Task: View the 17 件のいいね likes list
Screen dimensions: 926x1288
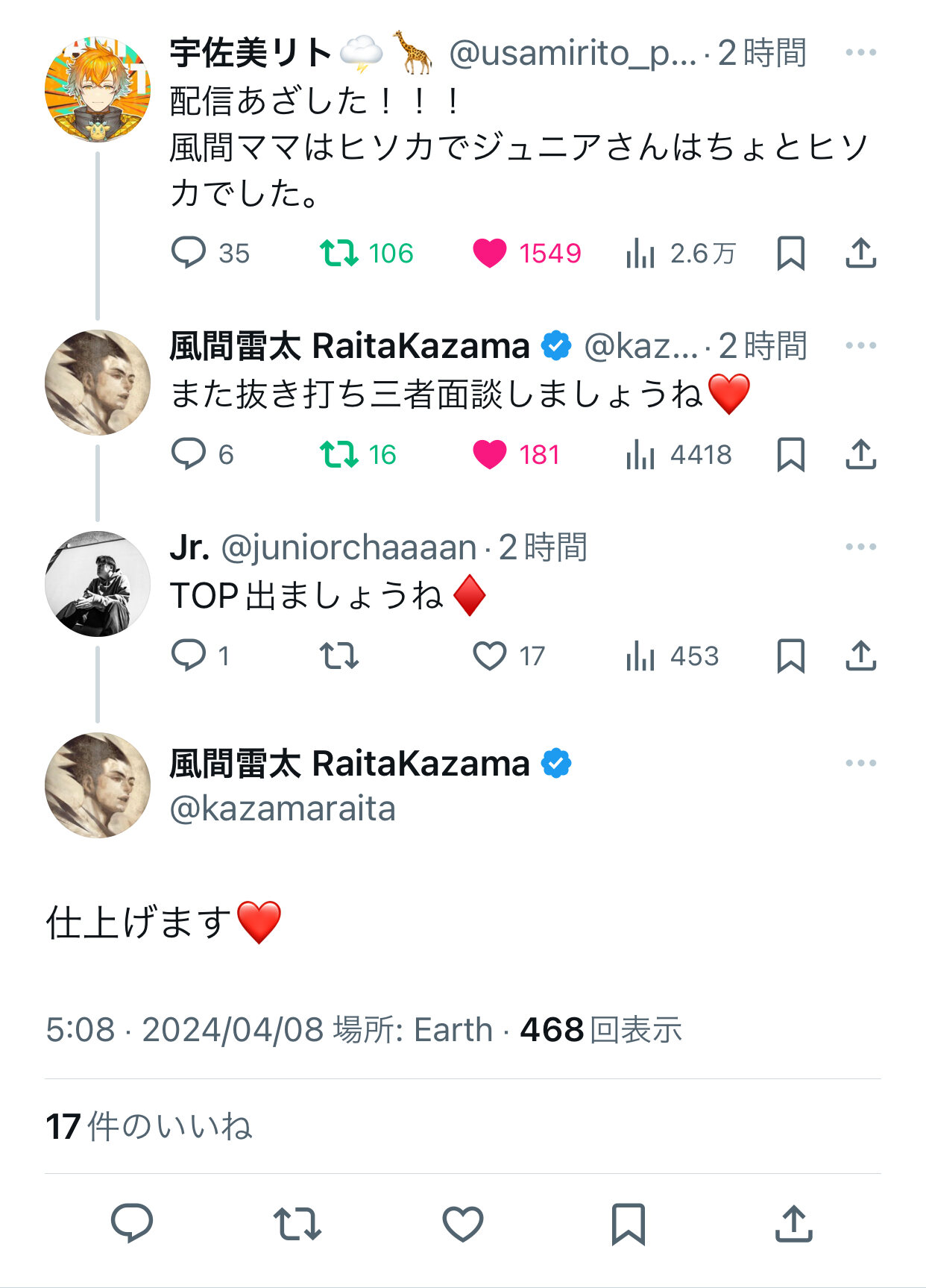Action: tap(149, 1126)
